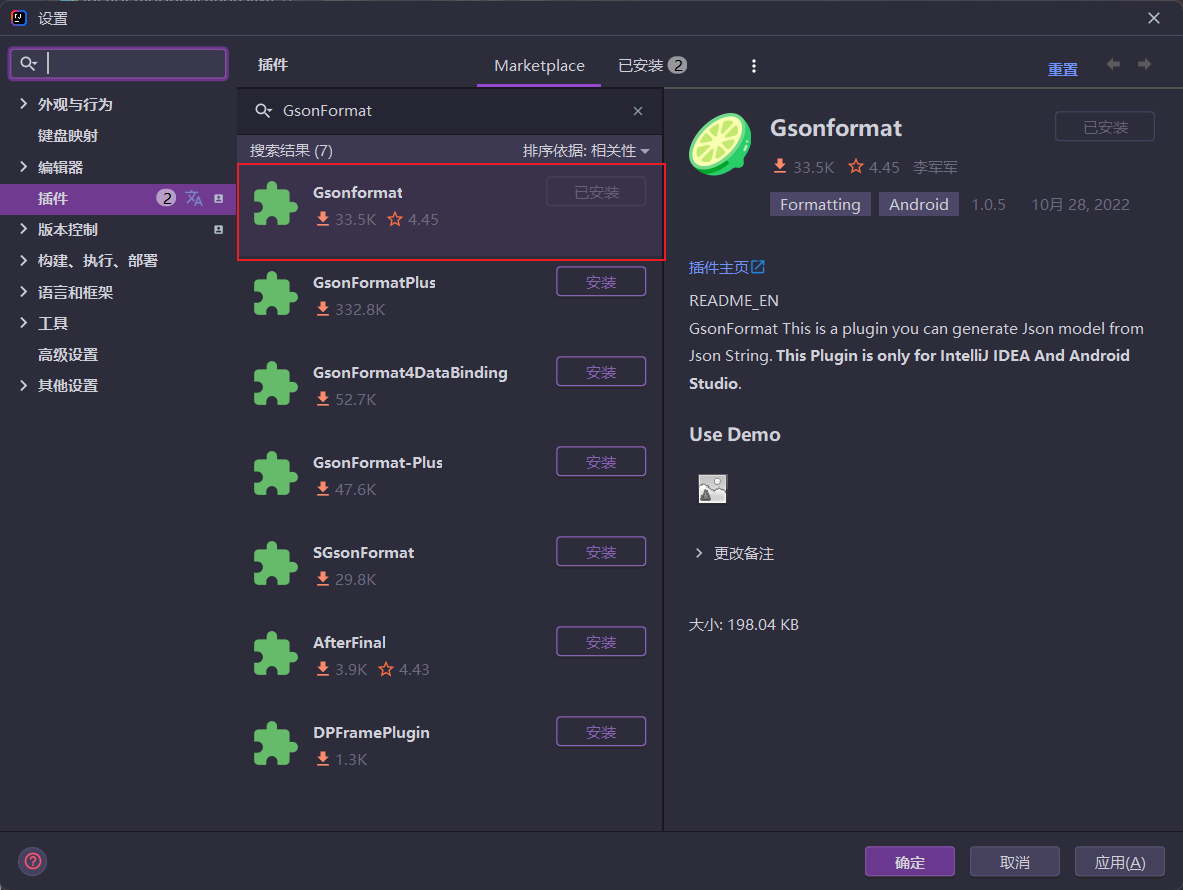1183x890 pixels.
Task: Select 高级设置 in settings tree
Action: click(68, 354)
